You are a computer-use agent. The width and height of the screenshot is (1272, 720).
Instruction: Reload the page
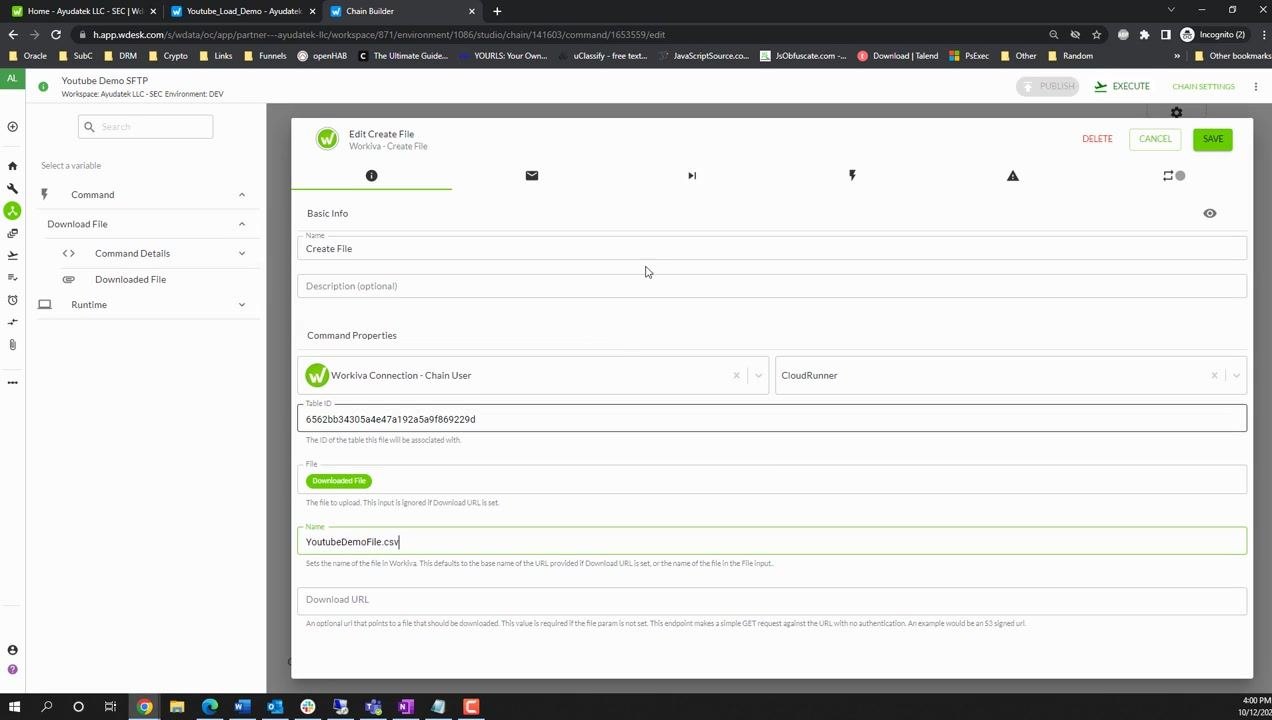(x=56, y=34)
